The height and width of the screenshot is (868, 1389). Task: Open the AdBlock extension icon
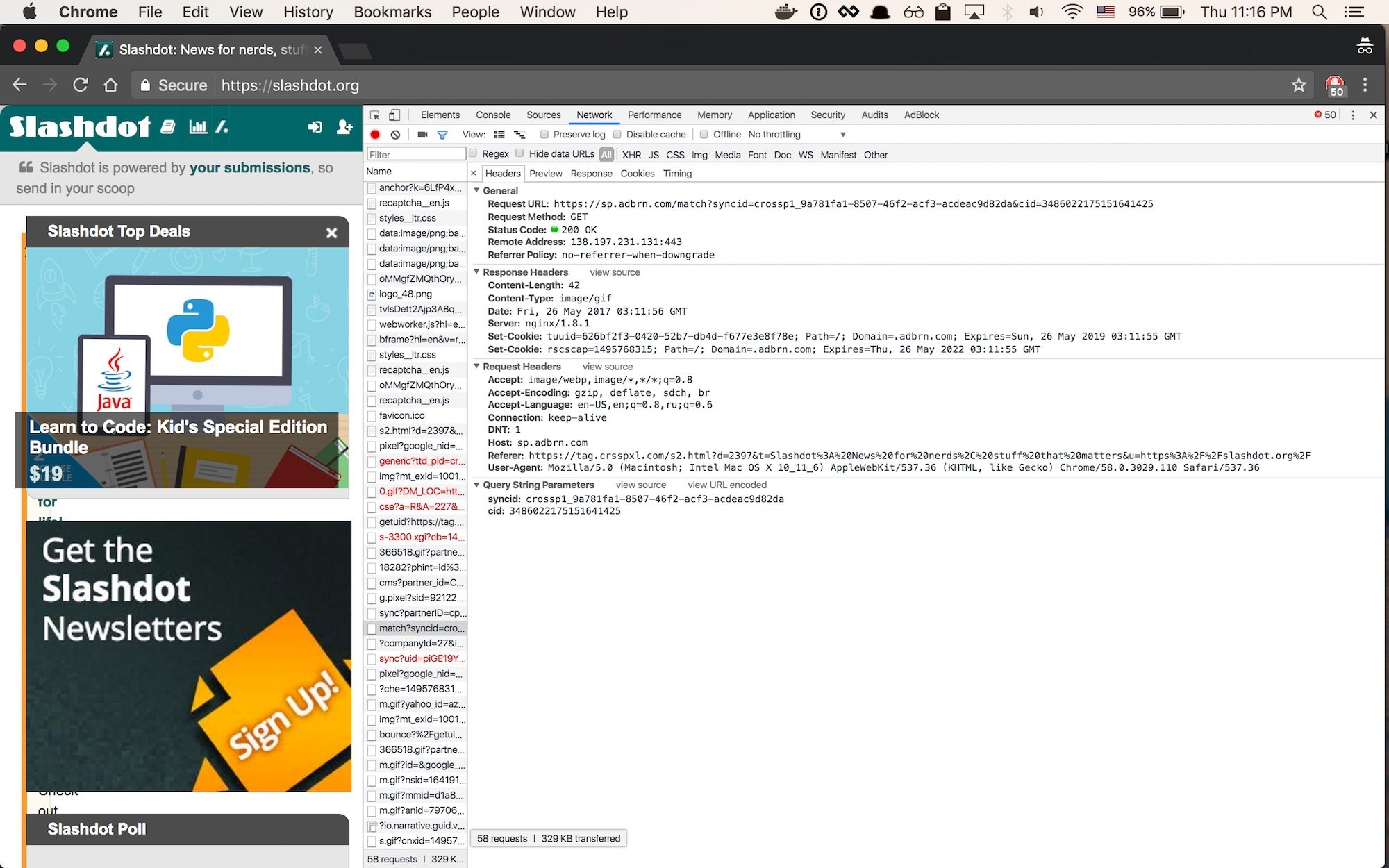[x=1334, y=85]
